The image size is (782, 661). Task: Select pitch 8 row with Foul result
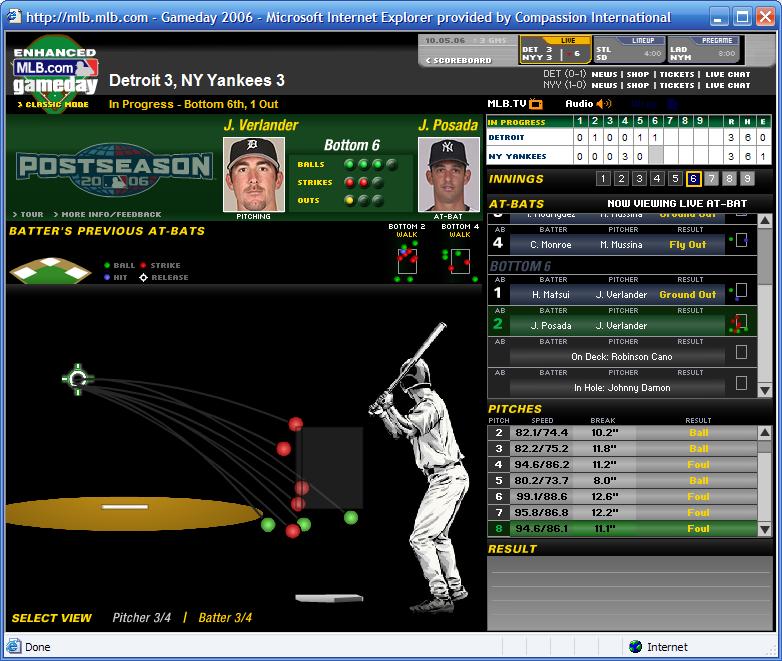[x=622, y=528]
